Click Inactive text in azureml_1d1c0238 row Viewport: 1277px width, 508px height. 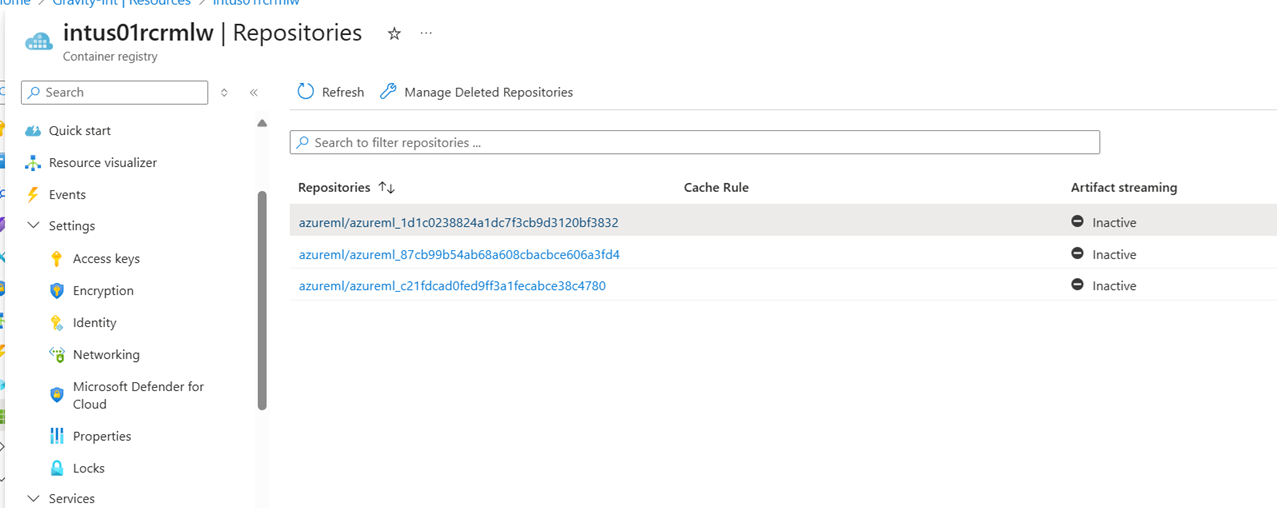point(1114,222)
